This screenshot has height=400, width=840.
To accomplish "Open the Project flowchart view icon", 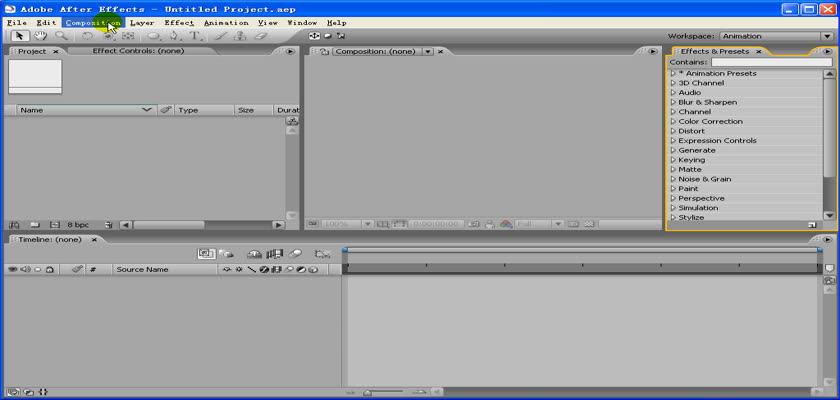I will [x=292, y=122].
